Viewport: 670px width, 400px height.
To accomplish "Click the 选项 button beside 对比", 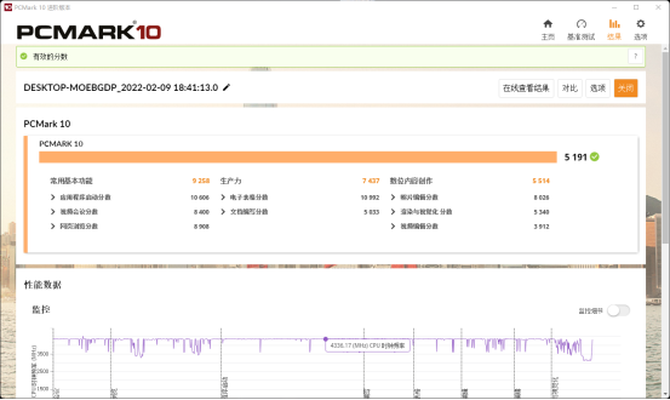I will click(597, 88).
